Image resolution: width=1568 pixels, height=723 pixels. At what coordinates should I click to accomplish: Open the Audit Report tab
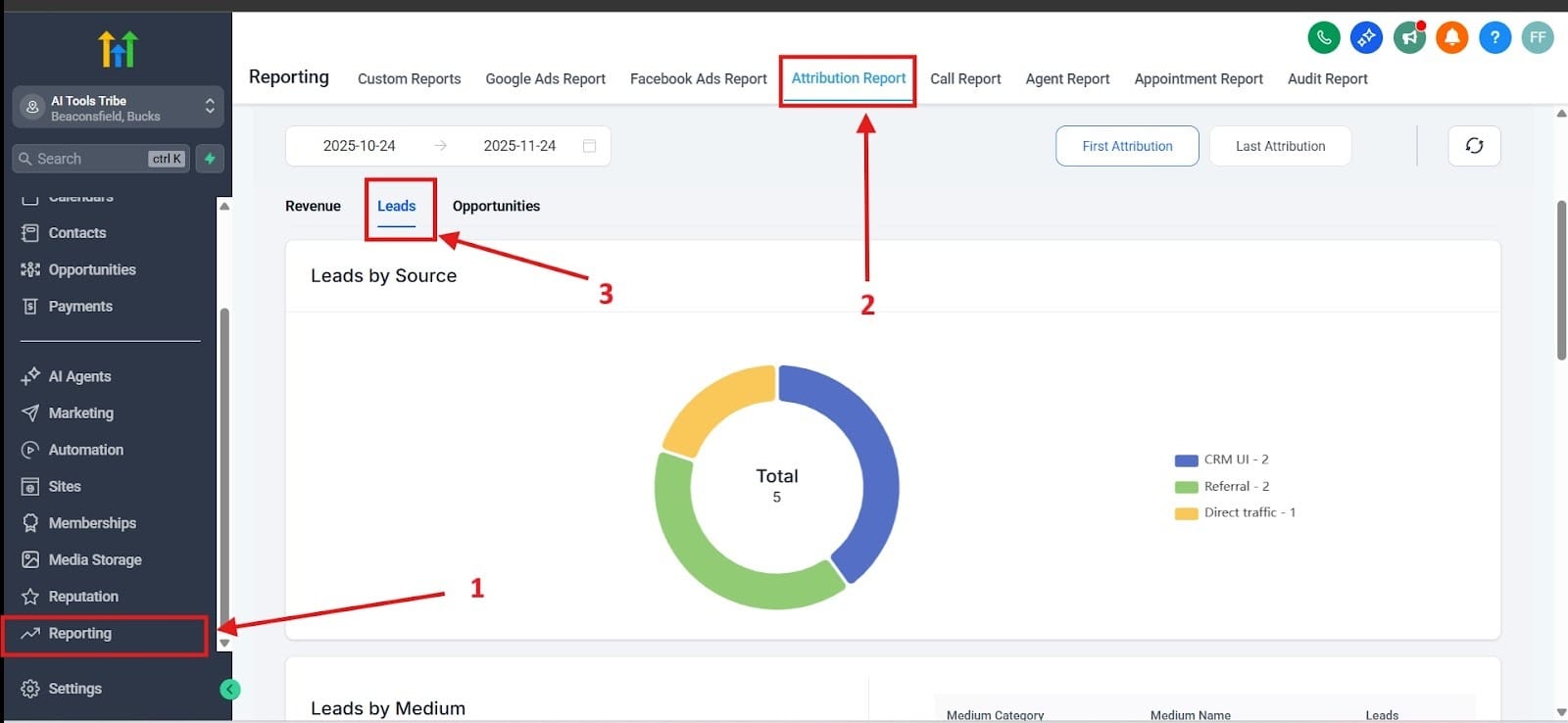click(1327, 78)
